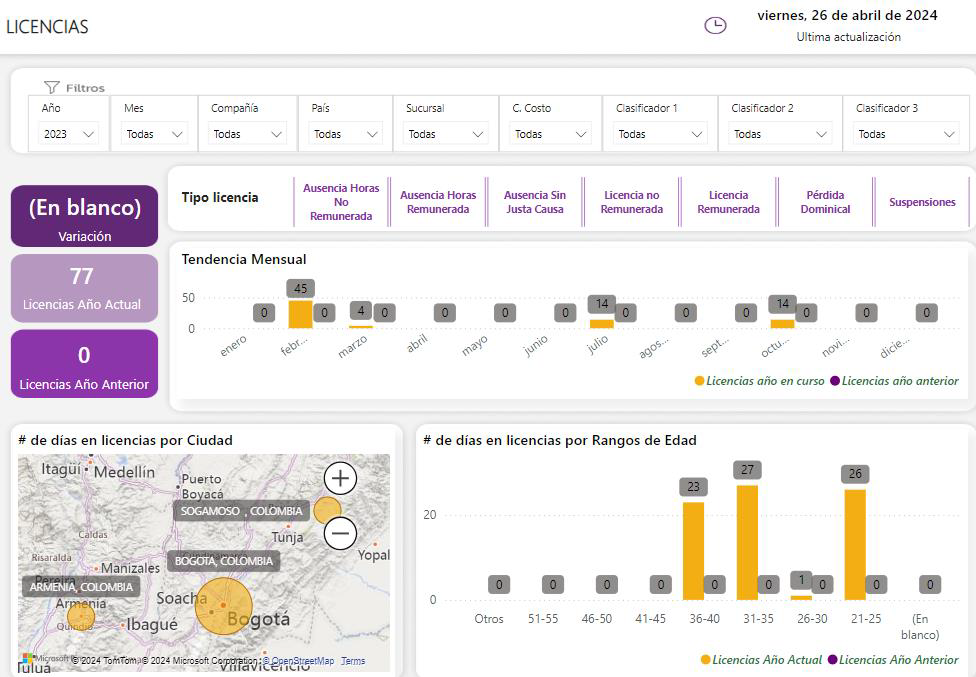Zoom in on the city map

[340, 479]
